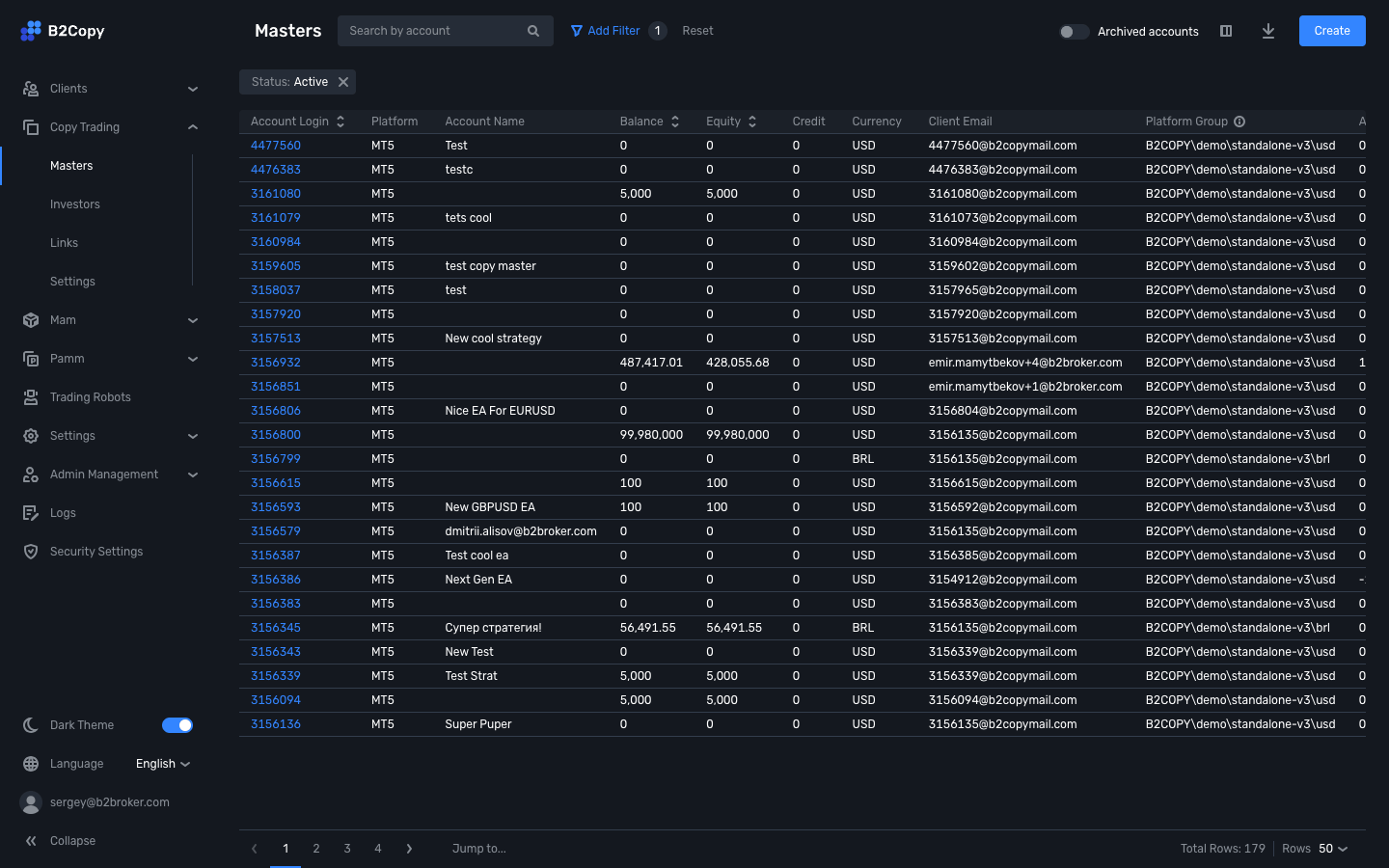Click the search magnifier icon
Screen dimensions: 1389x868
coord(533,31)
